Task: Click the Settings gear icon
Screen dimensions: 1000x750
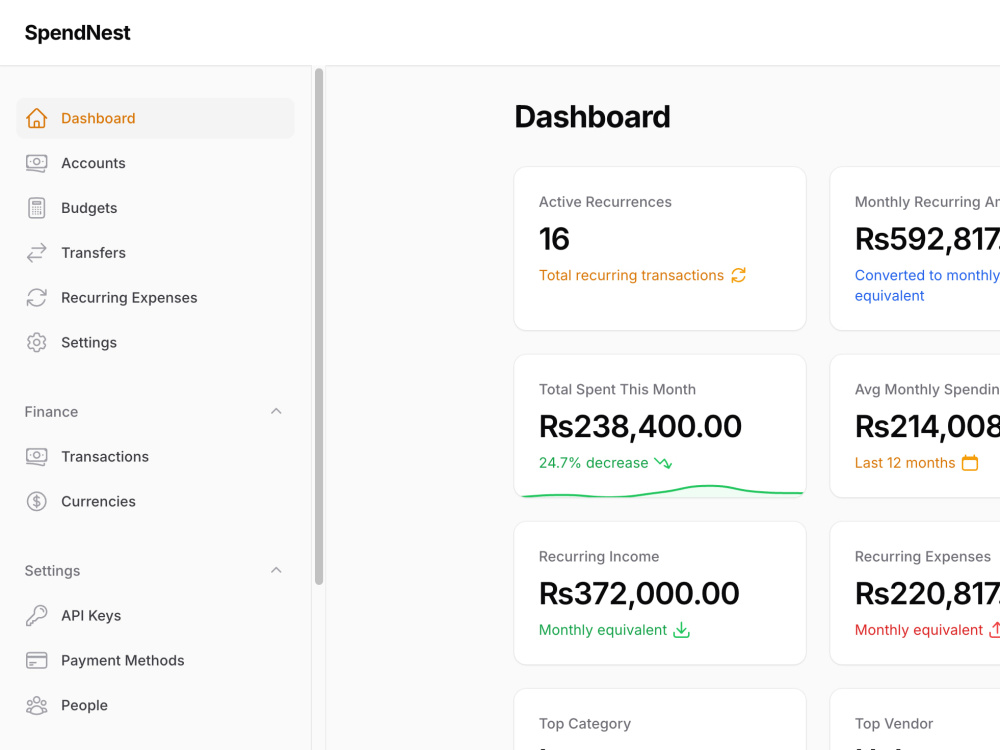Action: (36, 342)
